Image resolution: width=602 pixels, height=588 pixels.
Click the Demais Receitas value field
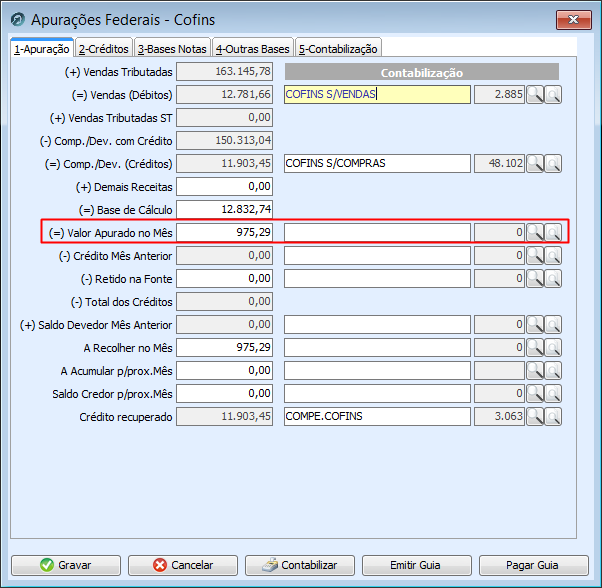tap(224, 187)
